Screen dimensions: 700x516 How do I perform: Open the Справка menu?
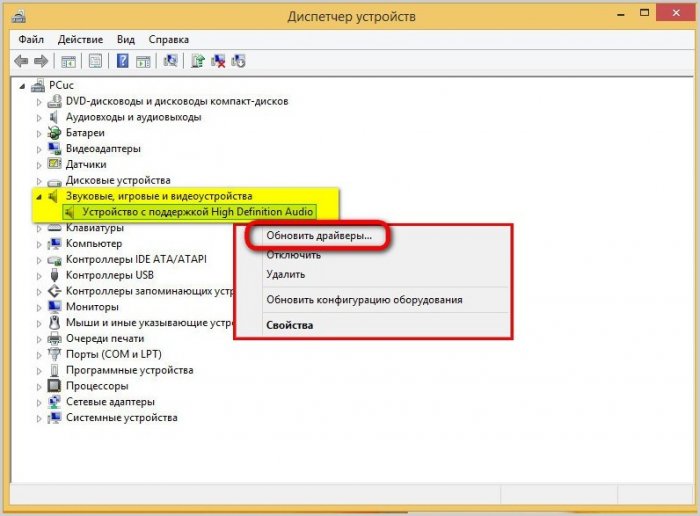pos(168,39)
